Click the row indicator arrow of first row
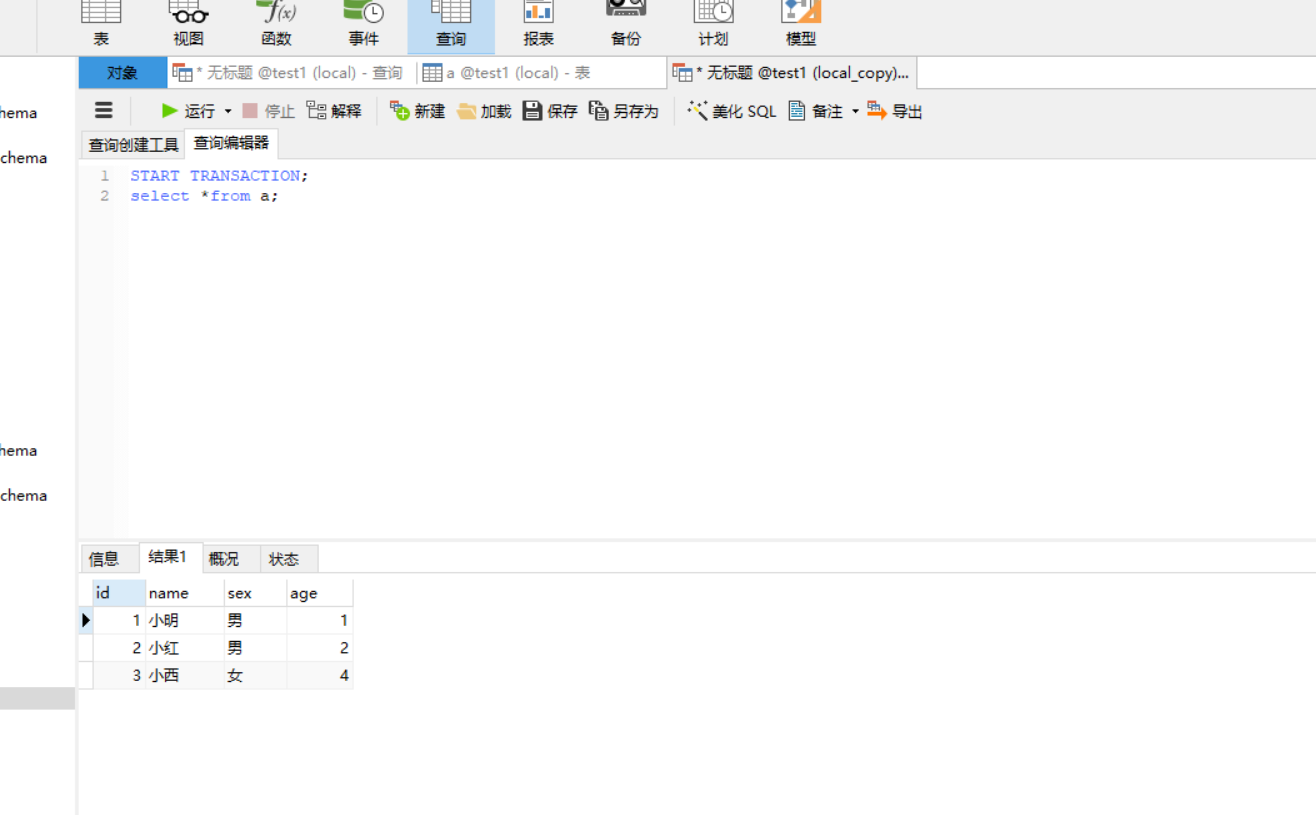The image size is (1316, 815). tap(86, 620)
